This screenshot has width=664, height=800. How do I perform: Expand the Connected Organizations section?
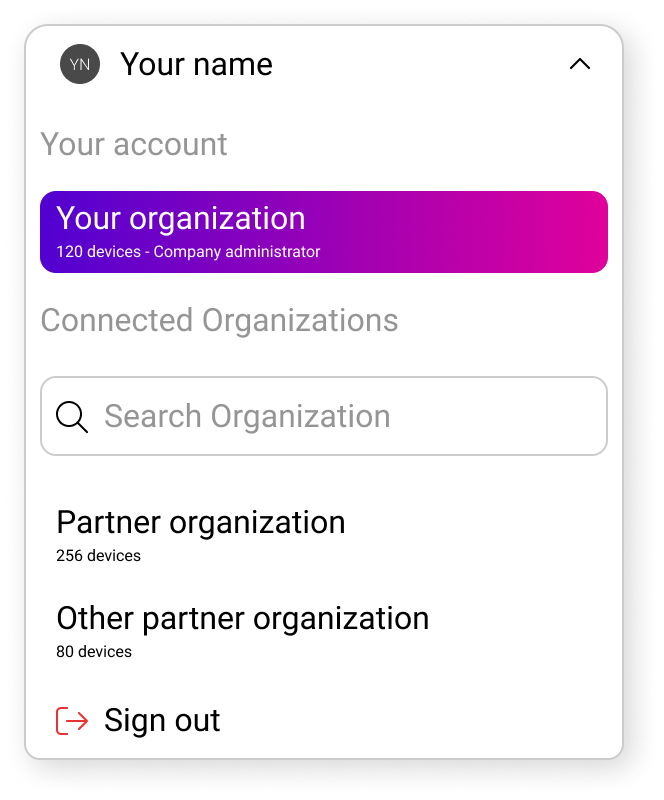[x=219, y=320]
